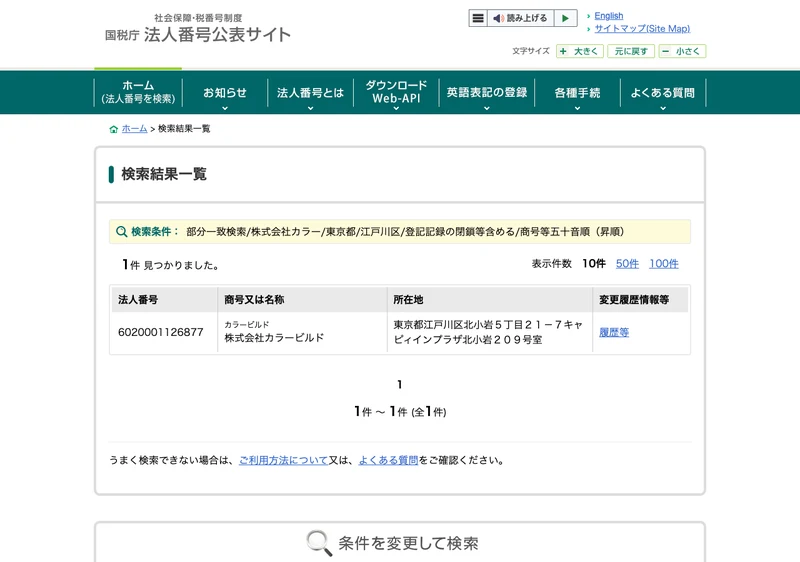
Task: Click pagination page number 1
Action: (x=399, y=385)
